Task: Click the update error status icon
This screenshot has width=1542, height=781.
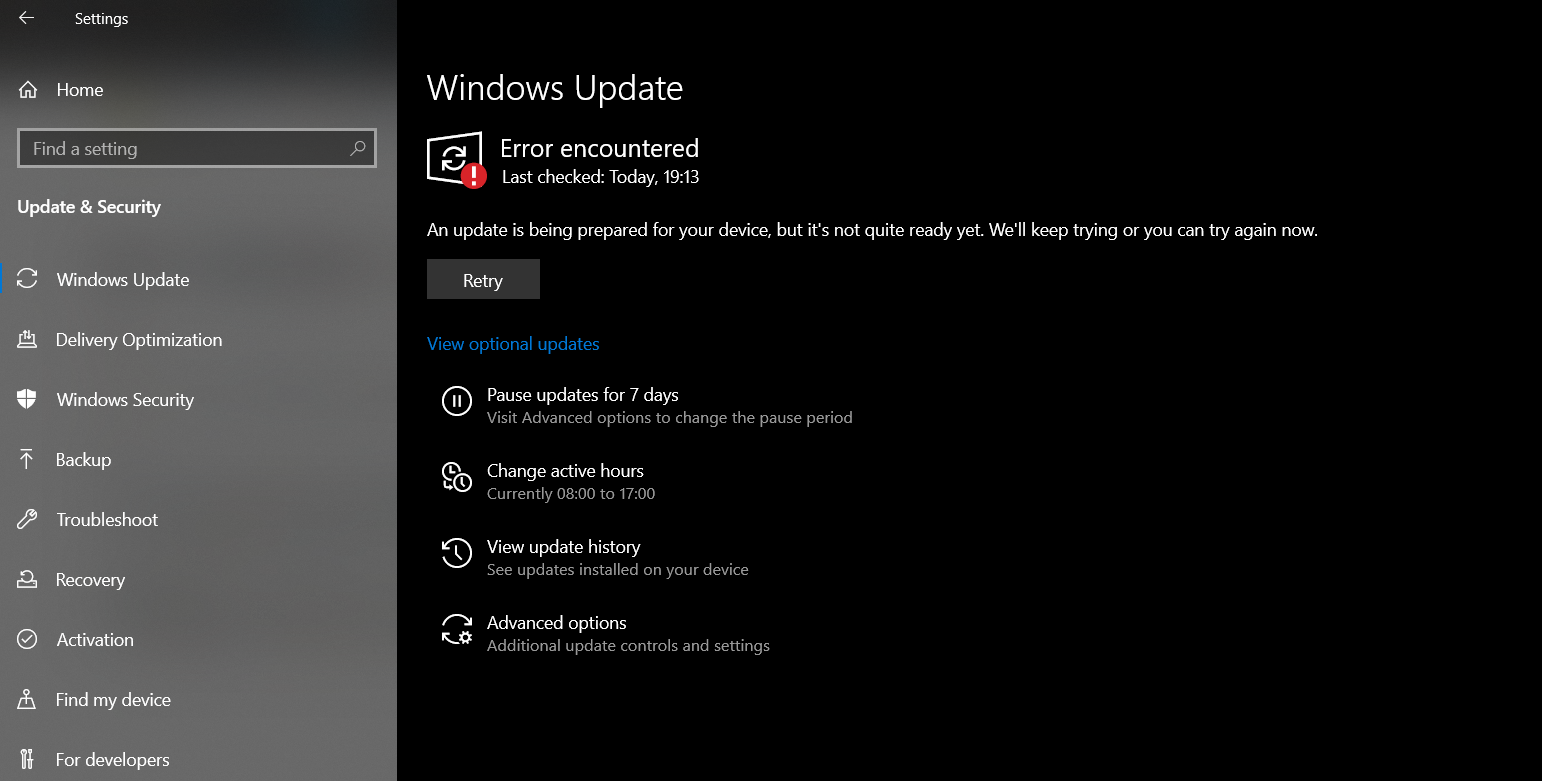Action: [x=457, y=160]
